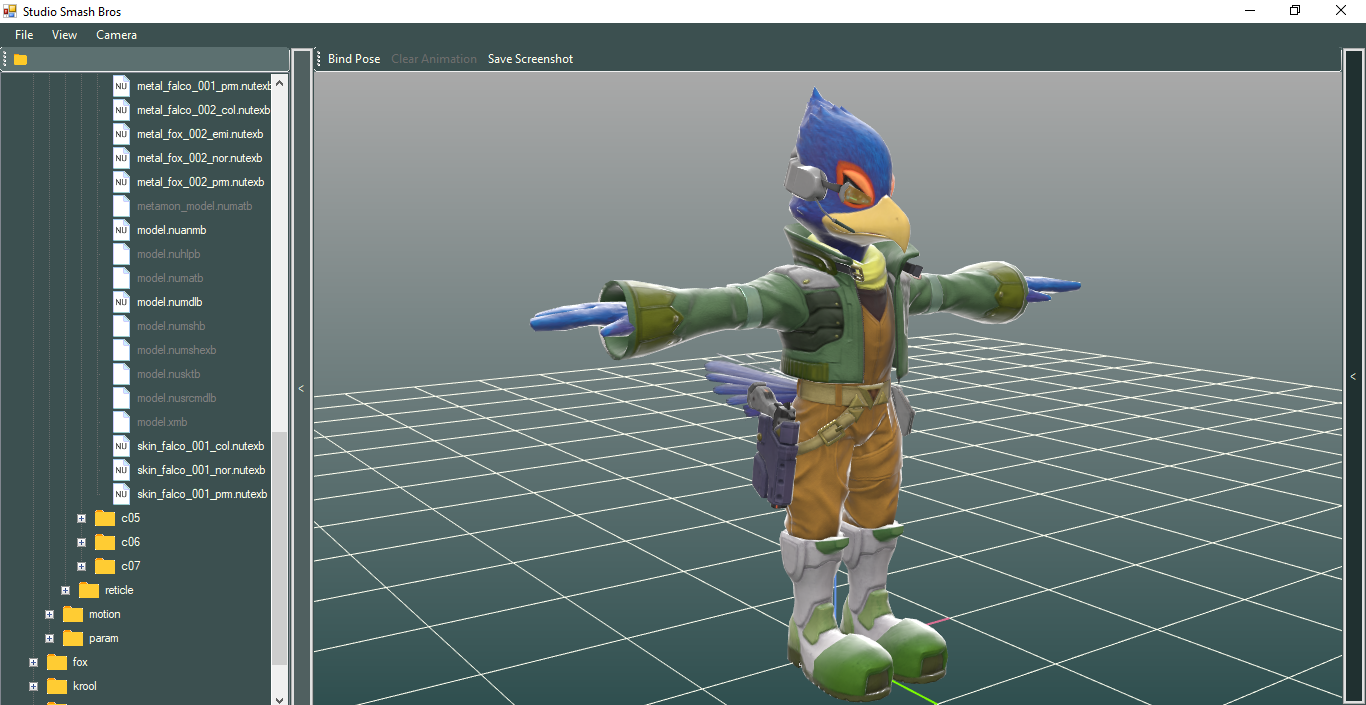
Task: Select the file icon next to model.nuhlpb
Action: pos(121,254)
